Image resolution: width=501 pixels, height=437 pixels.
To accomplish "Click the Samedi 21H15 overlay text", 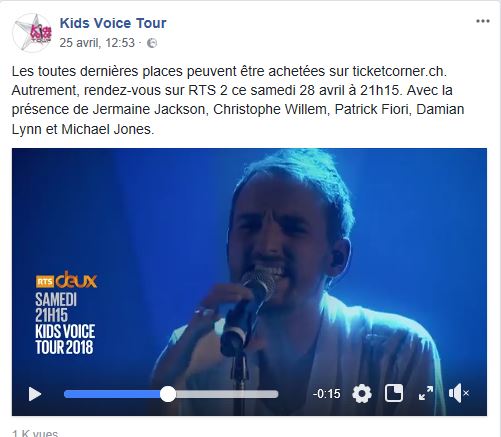I will pos(56,307).
